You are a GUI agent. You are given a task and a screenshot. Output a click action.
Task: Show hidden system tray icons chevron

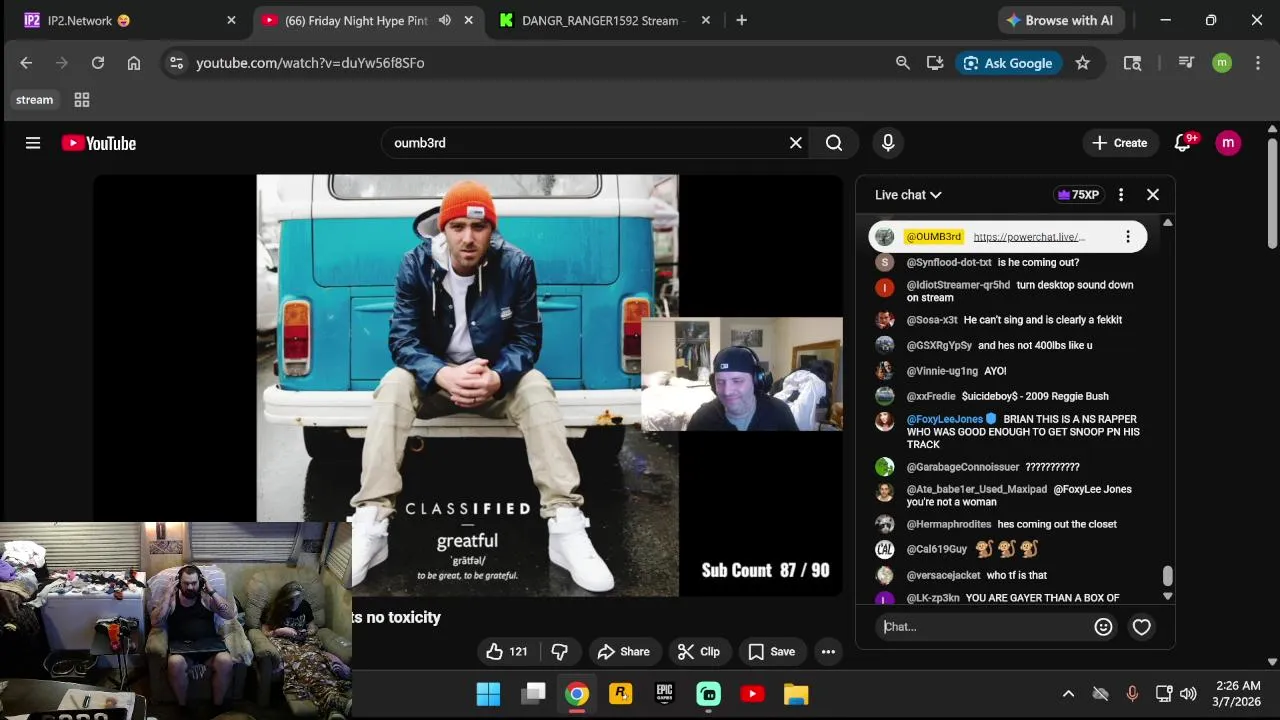[1068, 694]
